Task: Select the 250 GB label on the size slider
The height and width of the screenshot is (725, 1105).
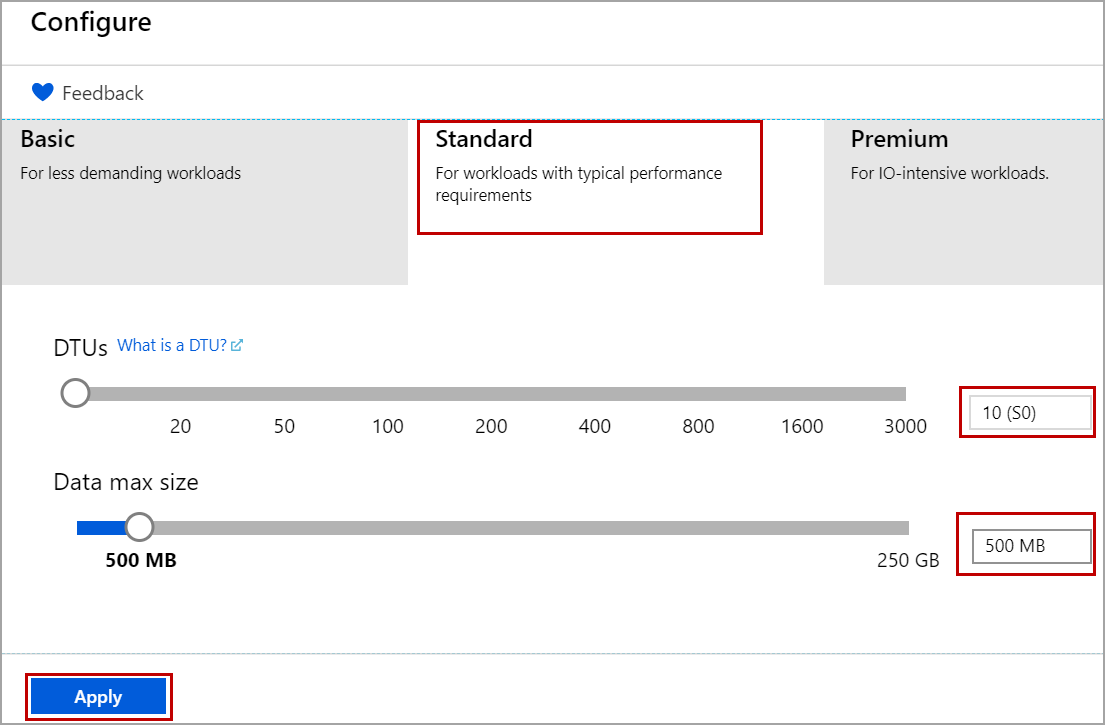Action: 910,560
